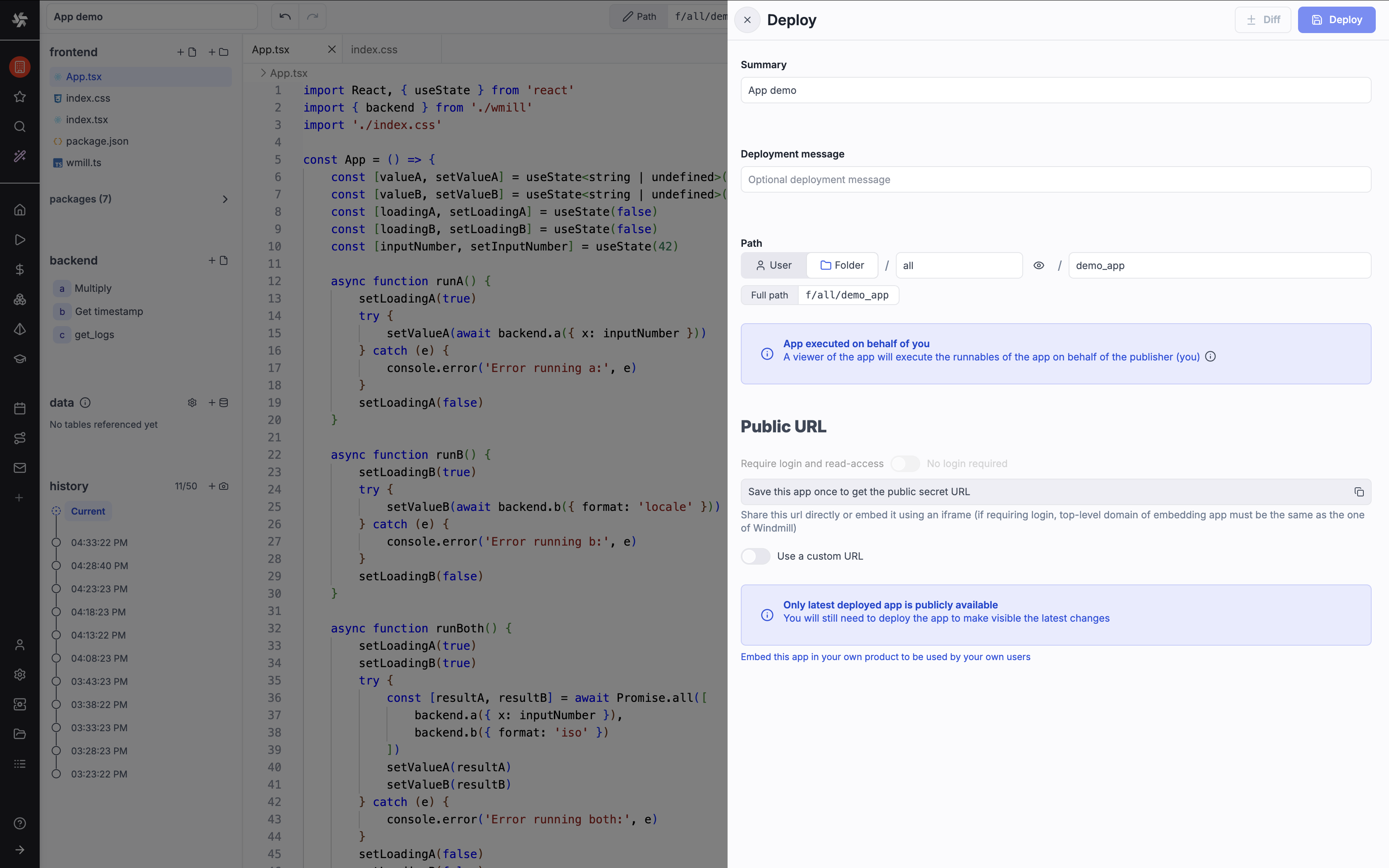The image size is (1389, 868).
Task: Click the Deployment message input field
Action: pyautogui.click(x=1055, y=180)
